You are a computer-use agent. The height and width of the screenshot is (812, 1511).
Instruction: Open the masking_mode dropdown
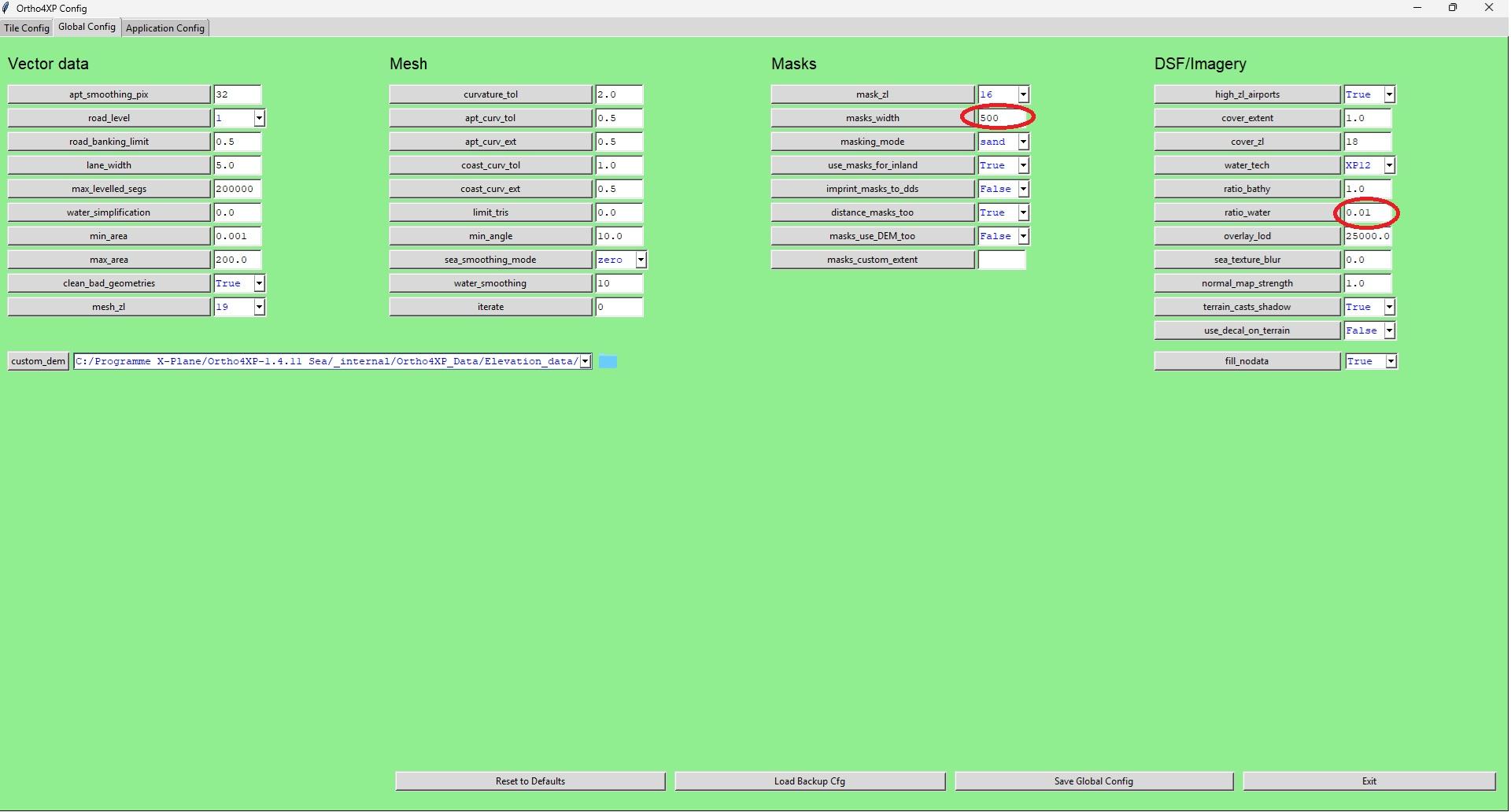(1023, 142)
